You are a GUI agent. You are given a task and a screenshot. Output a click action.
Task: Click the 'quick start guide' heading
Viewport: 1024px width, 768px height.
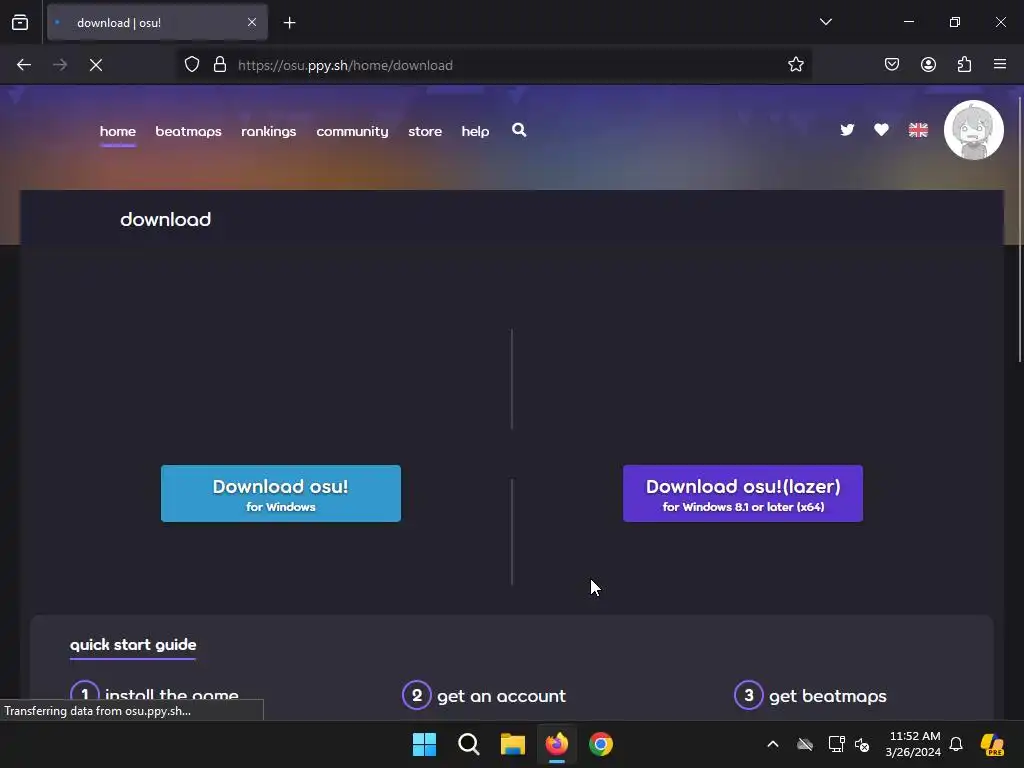click(x=133, y=645)
